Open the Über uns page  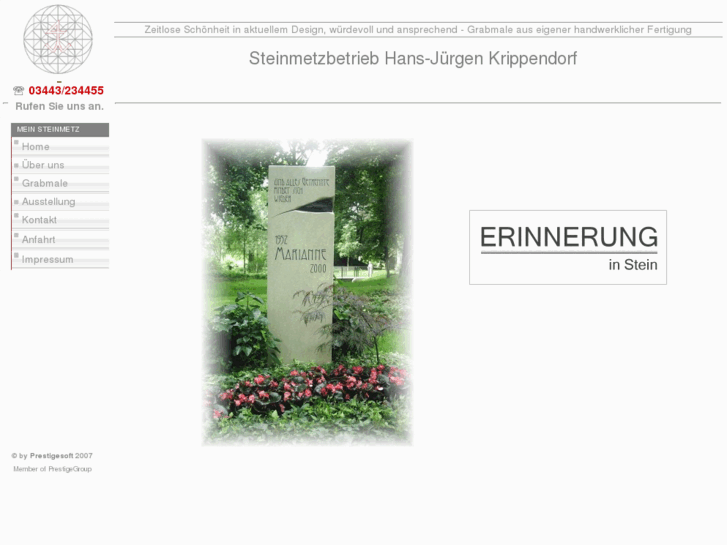pos(43,165)
